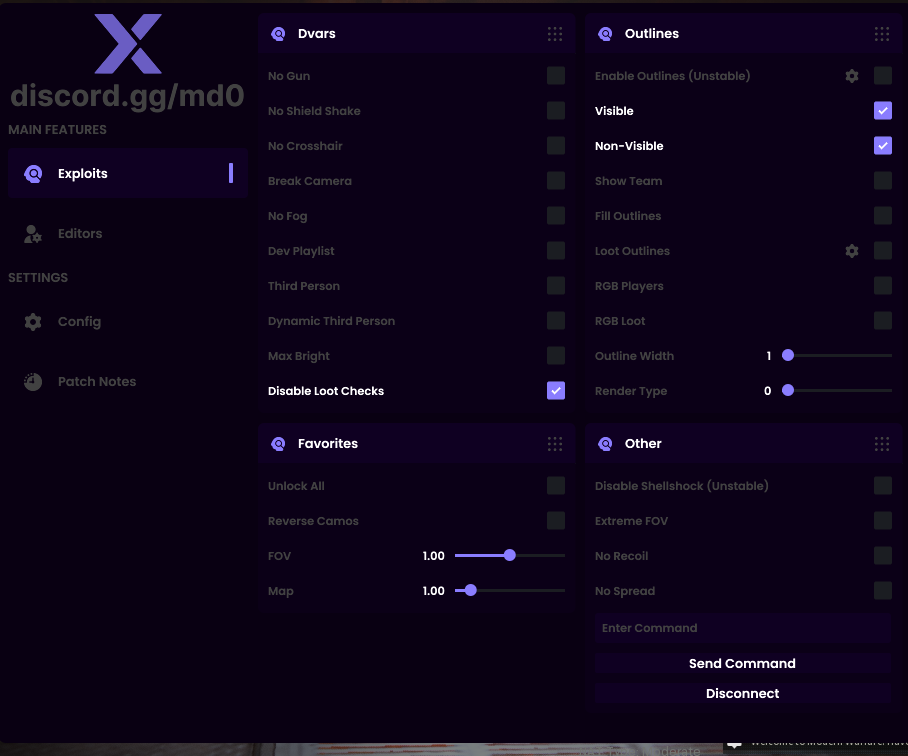Screen dimensions: 908x756
Task: Click the Outline Width value 1
Action: (769, 356)
